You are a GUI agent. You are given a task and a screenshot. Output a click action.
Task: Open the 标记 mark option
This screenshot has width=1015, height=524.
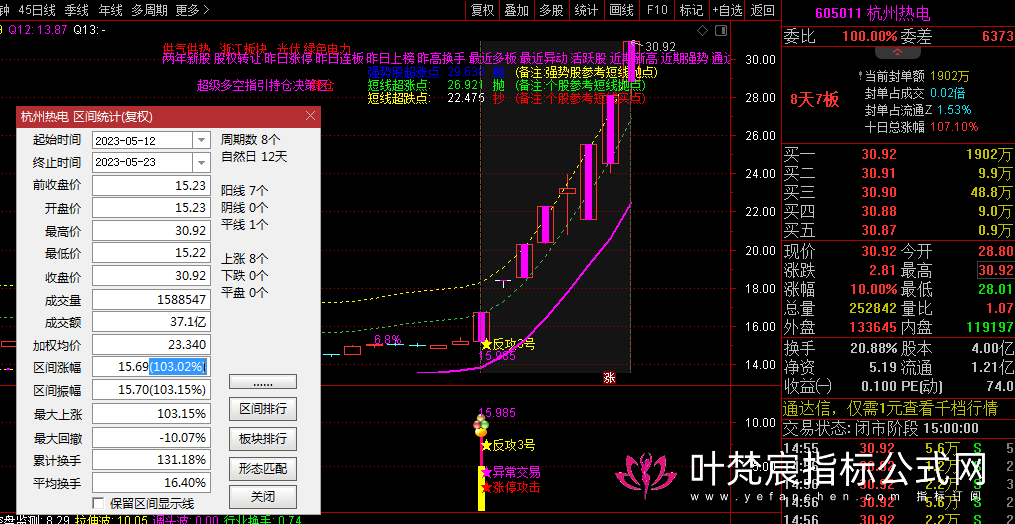pyautogui.click(x=691, y=10)
